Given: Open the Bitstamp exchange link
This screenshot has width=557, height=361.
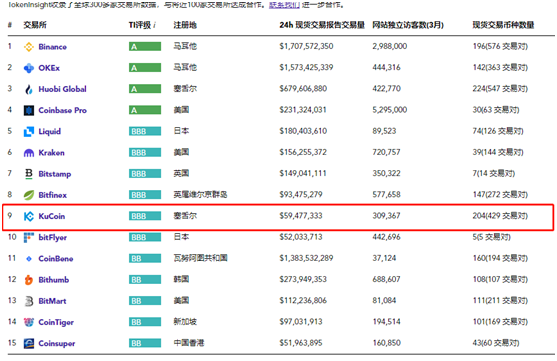Looking at the screenshot, I should [x=55, y=174].
